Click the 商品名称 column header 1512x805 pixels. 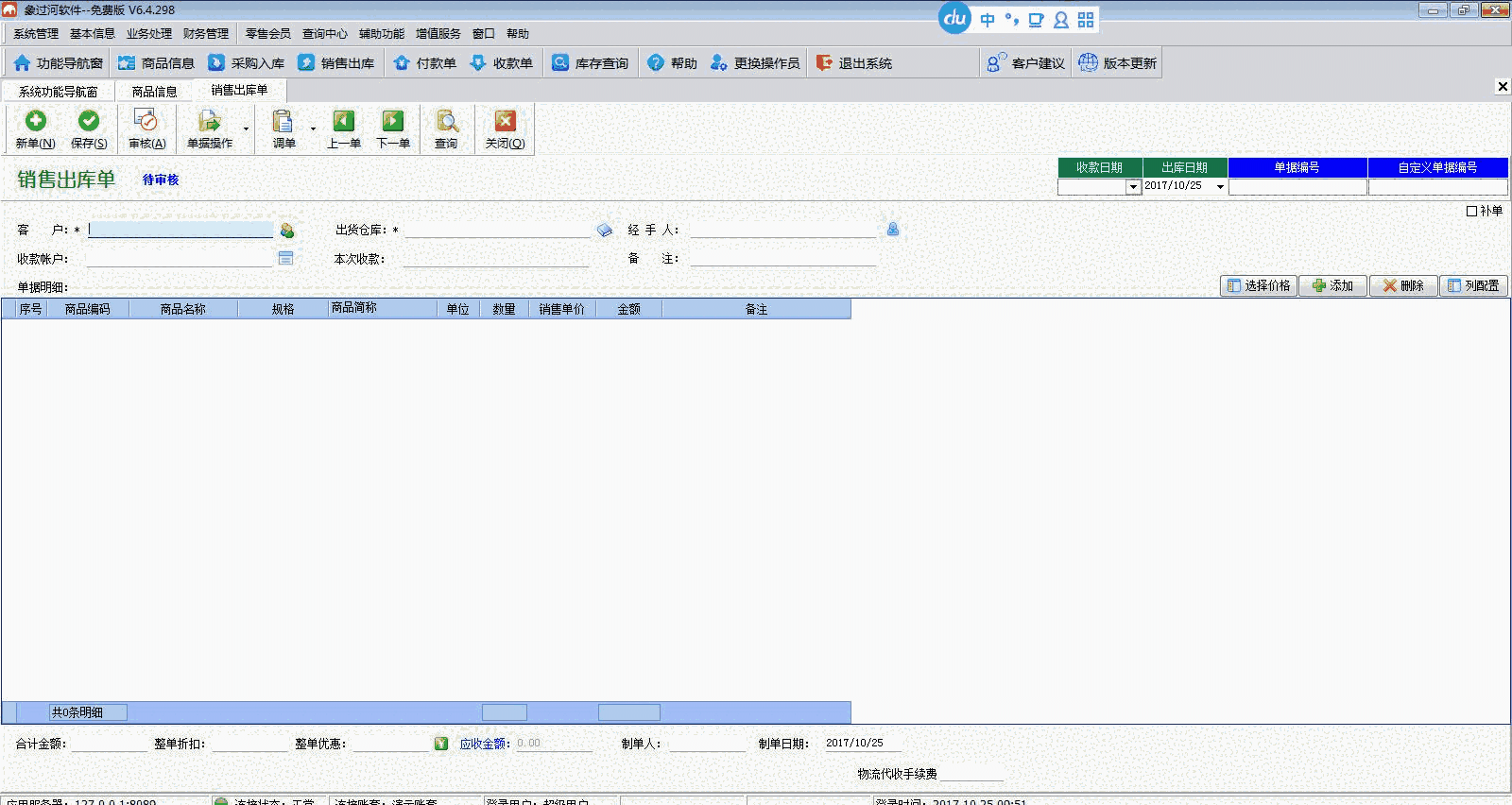pos(183,309)
